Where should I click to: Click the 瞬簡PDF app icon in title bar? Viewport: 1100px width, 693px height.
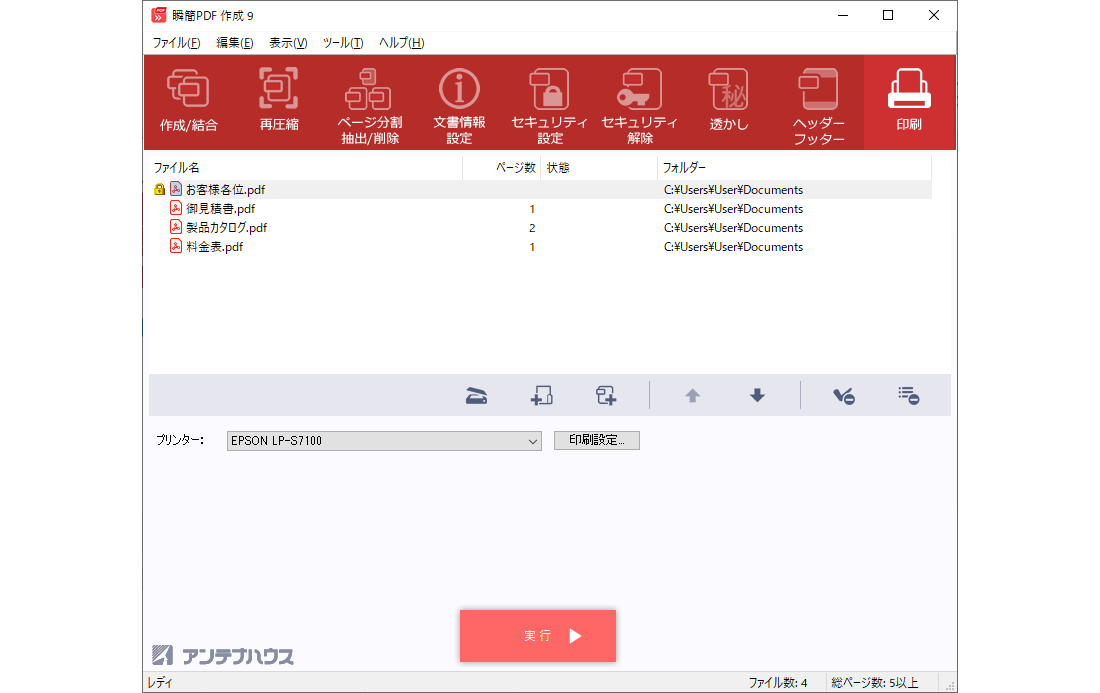pyautogui.click(x=159, y=15)
